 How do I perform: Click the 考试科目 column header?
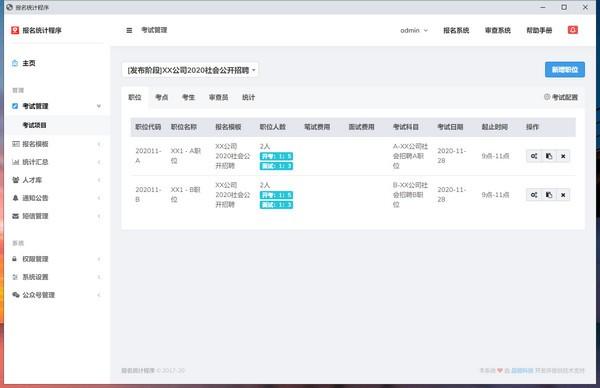tap(406, 127)
